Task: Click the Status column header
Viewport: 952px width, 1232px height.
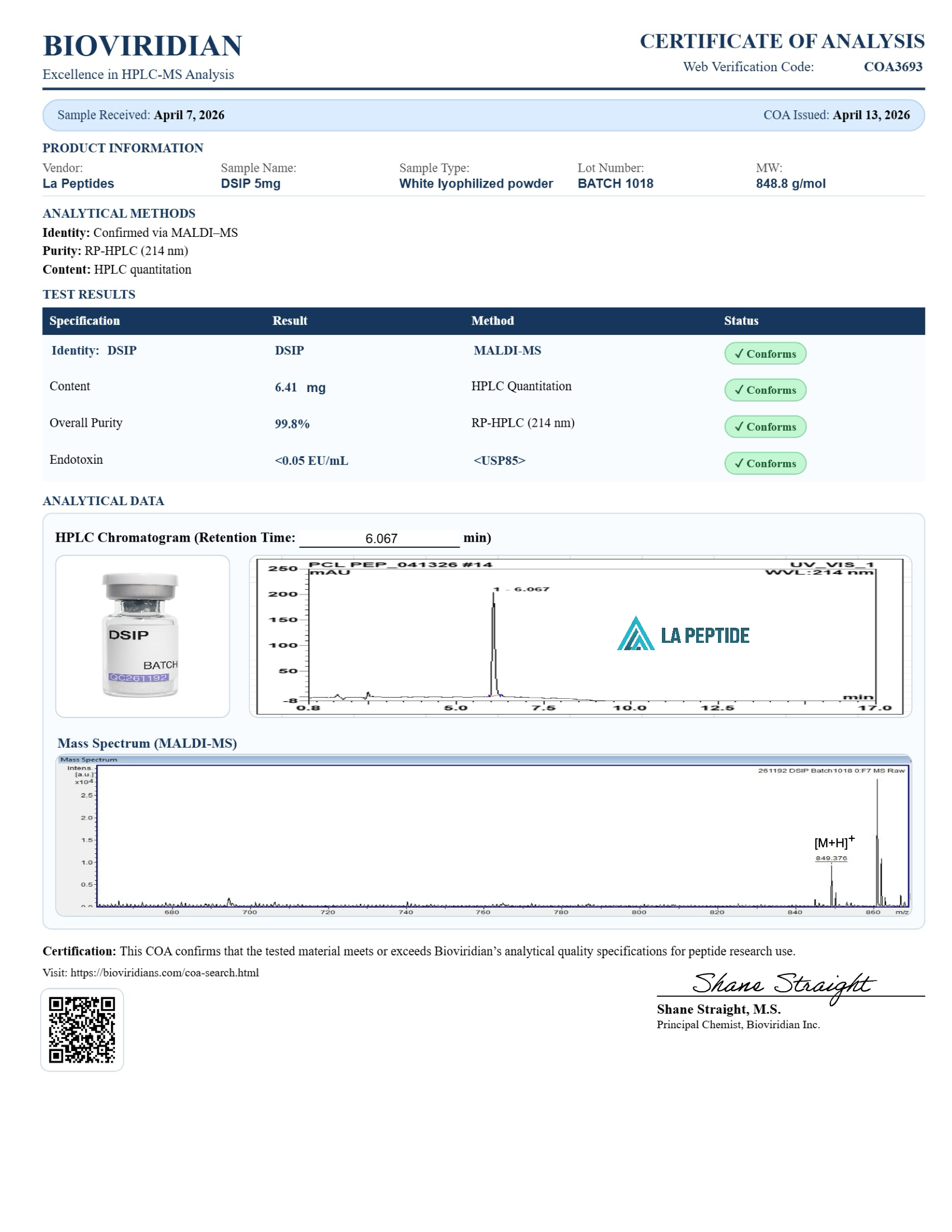Action: (740, 320)
